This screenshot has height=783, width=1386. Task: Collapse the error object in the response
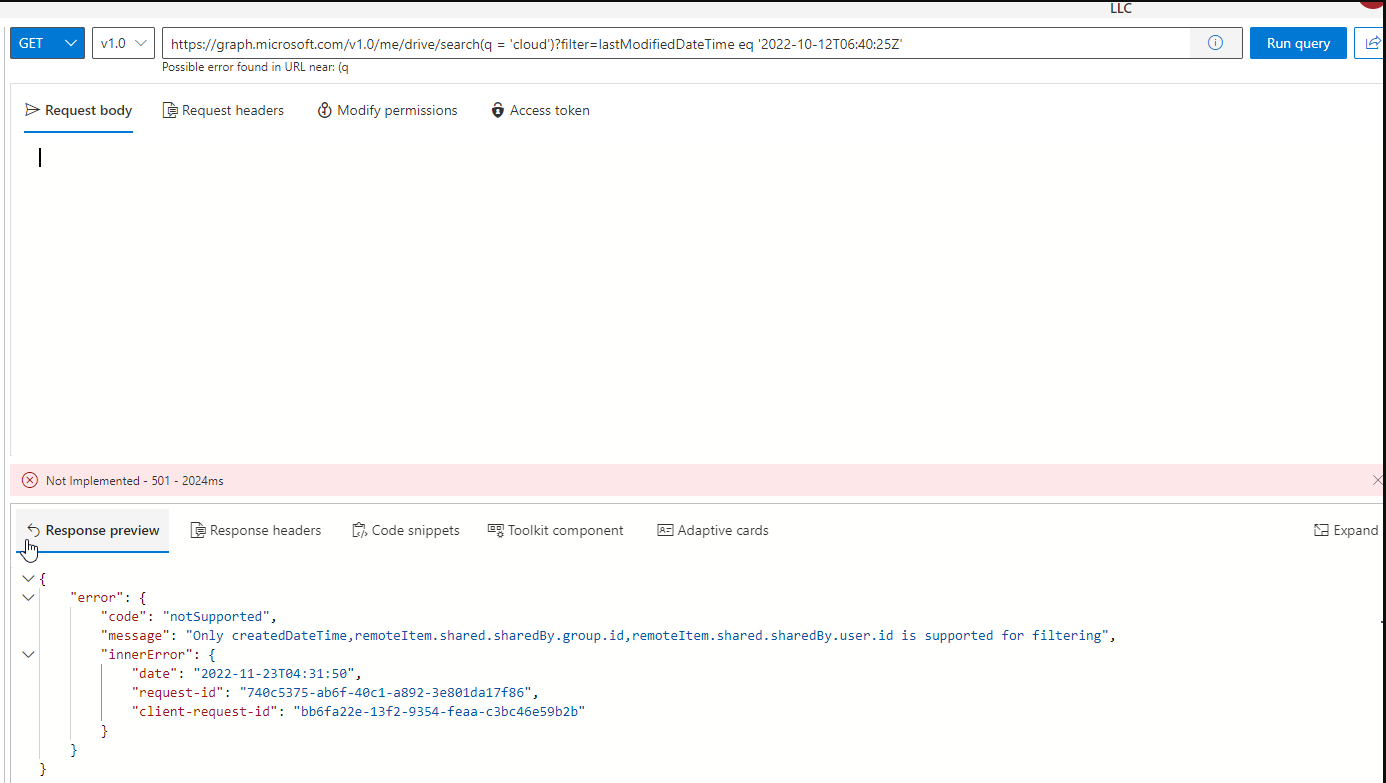28,597
